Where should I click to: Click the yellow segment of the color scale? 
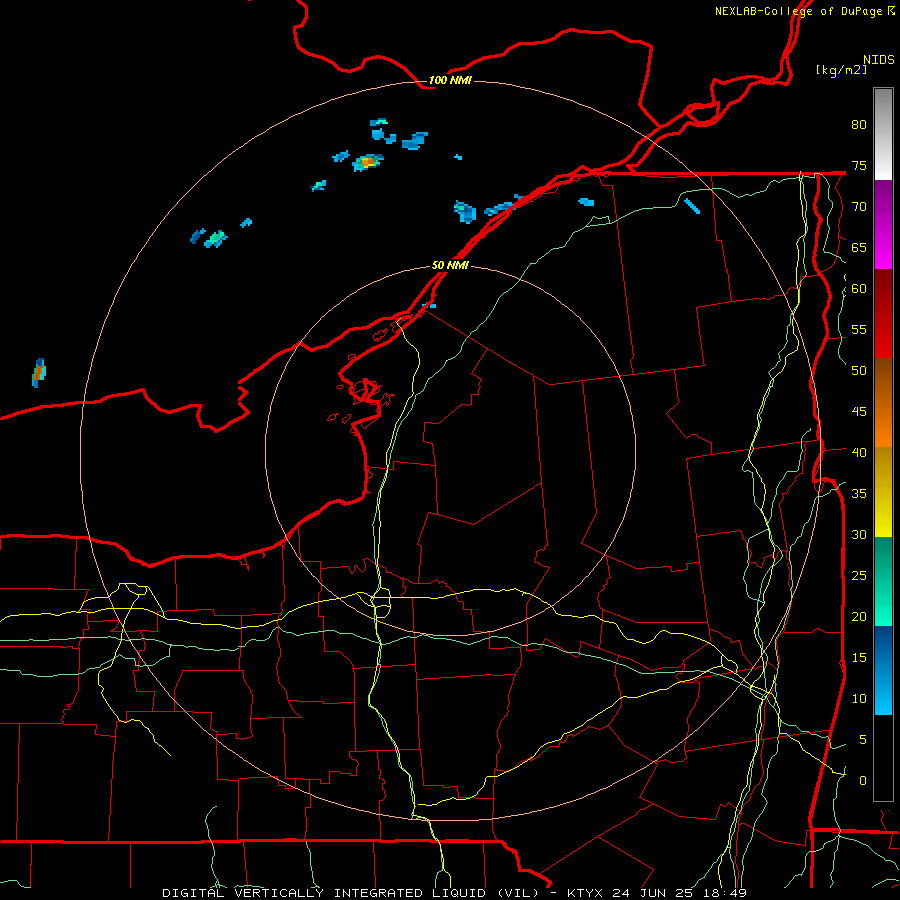pyautogui.click(x=883, y=492)
